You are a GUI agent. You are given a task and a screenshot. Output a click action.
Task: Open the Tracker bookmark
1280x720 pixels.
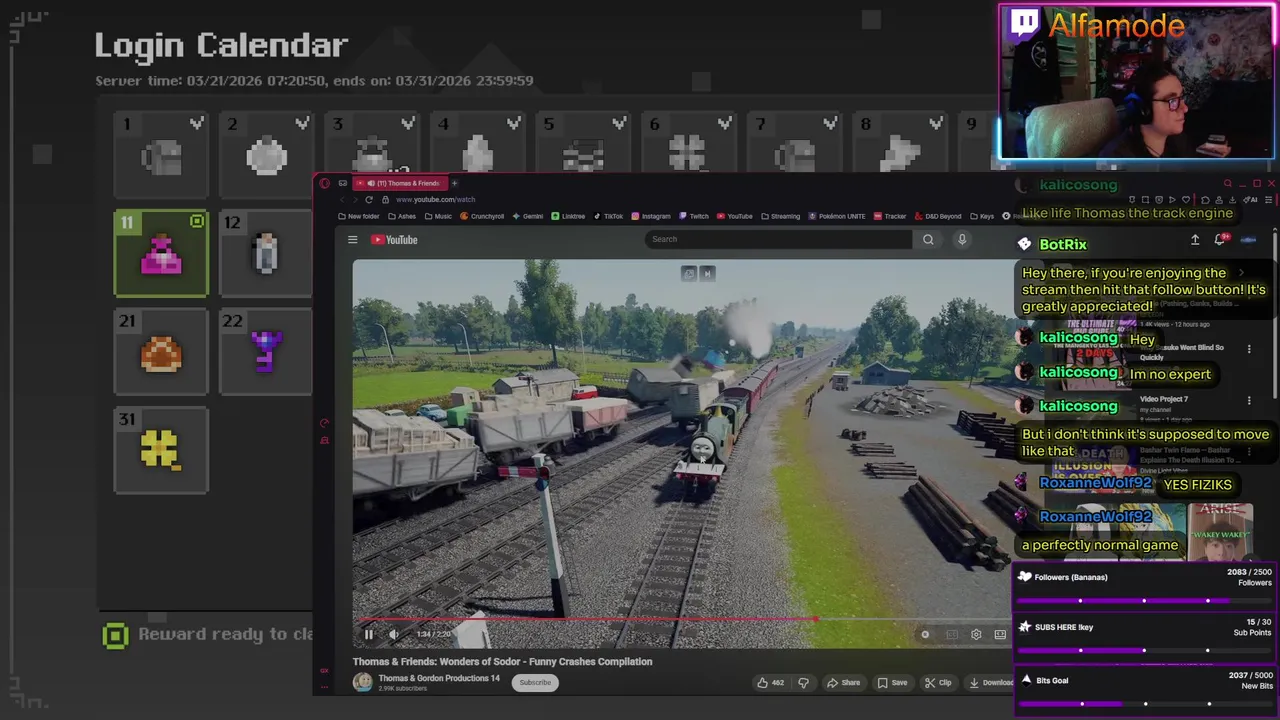point(890,216)
